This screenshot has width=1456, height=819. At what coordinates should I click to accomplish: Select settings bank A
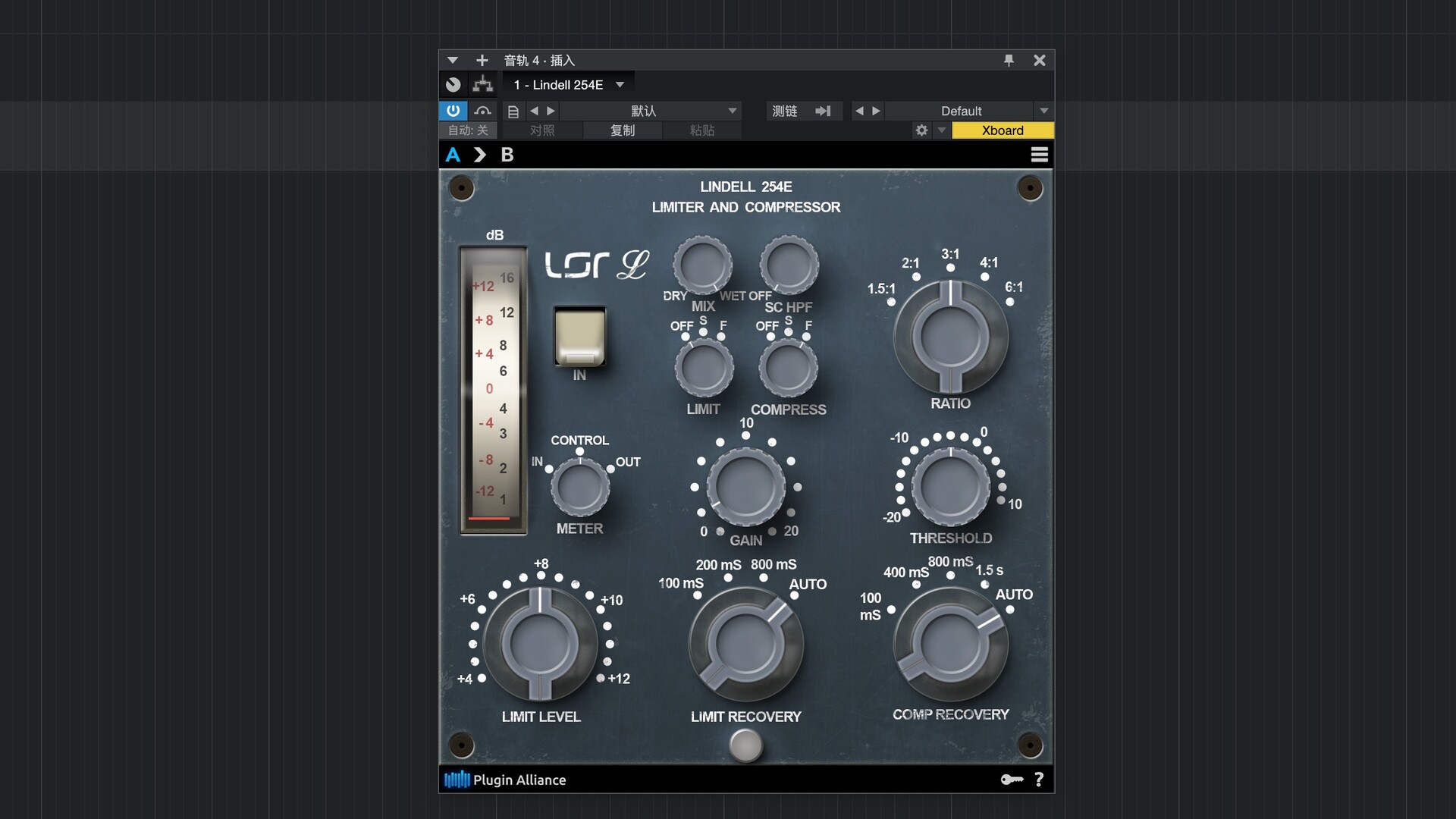[x=453, y=155]
